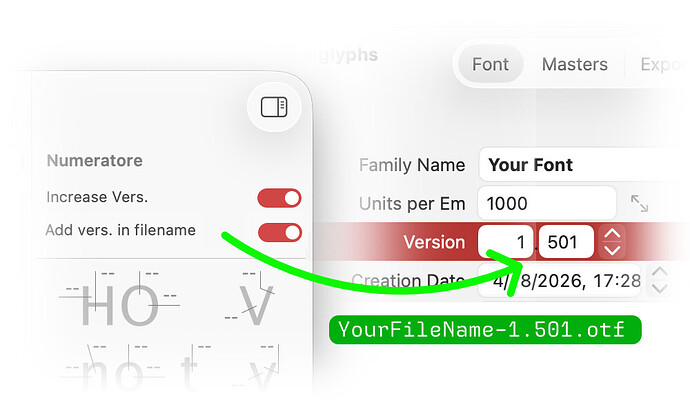Image resolution: width=690 pixels, height=413 pixels.
Task: Increase Creation Date with up chevron
Action: click(x=659, y=273)
